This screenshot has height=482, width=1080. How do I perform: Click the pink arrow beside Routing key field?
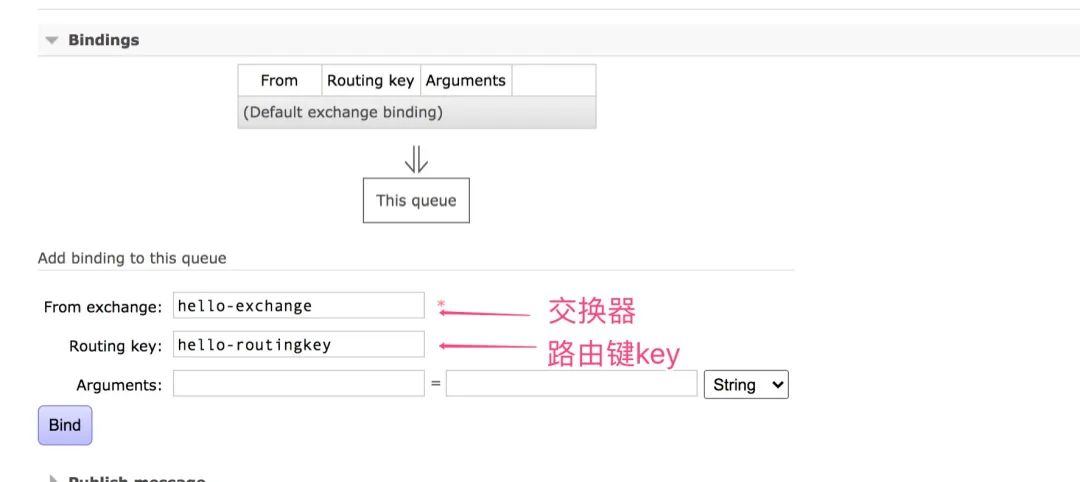point(488,347)
